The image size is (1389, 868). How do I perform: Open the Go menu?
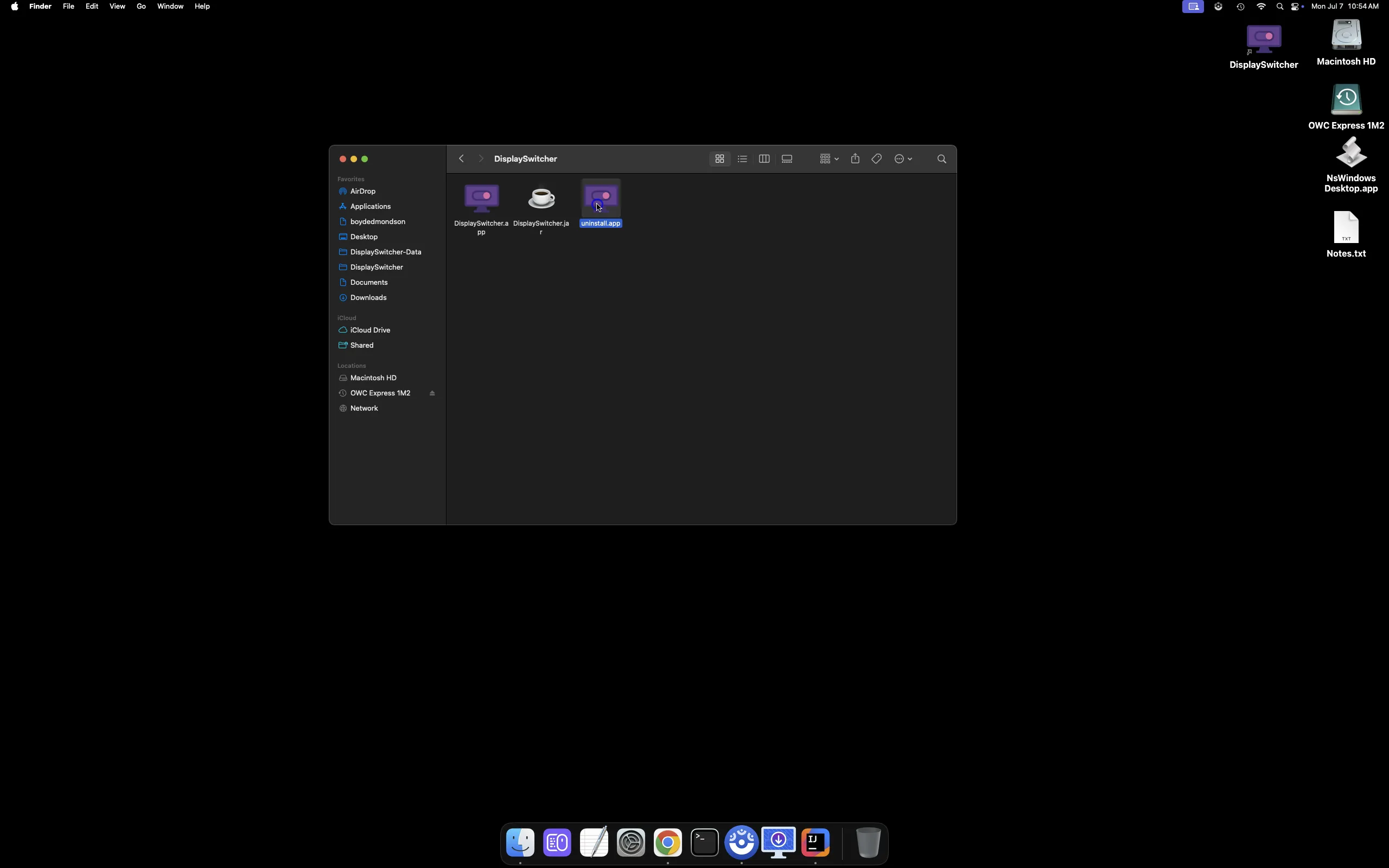coord(141,7)
